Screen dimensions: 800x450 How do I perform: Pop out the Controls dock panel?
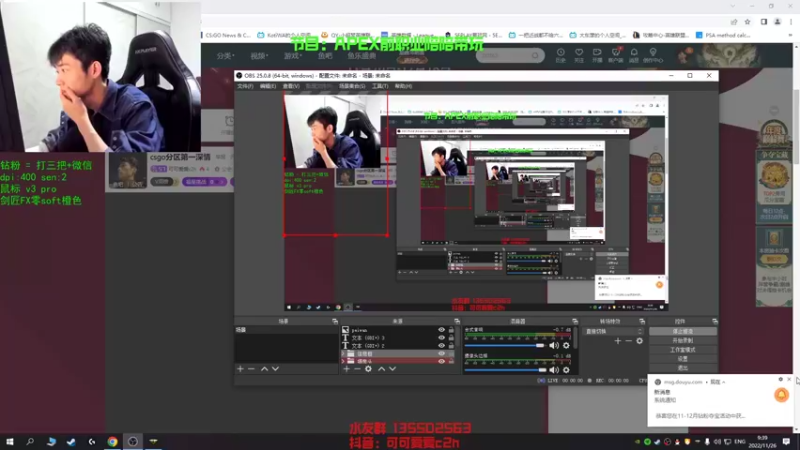click(x=714, y=321)
